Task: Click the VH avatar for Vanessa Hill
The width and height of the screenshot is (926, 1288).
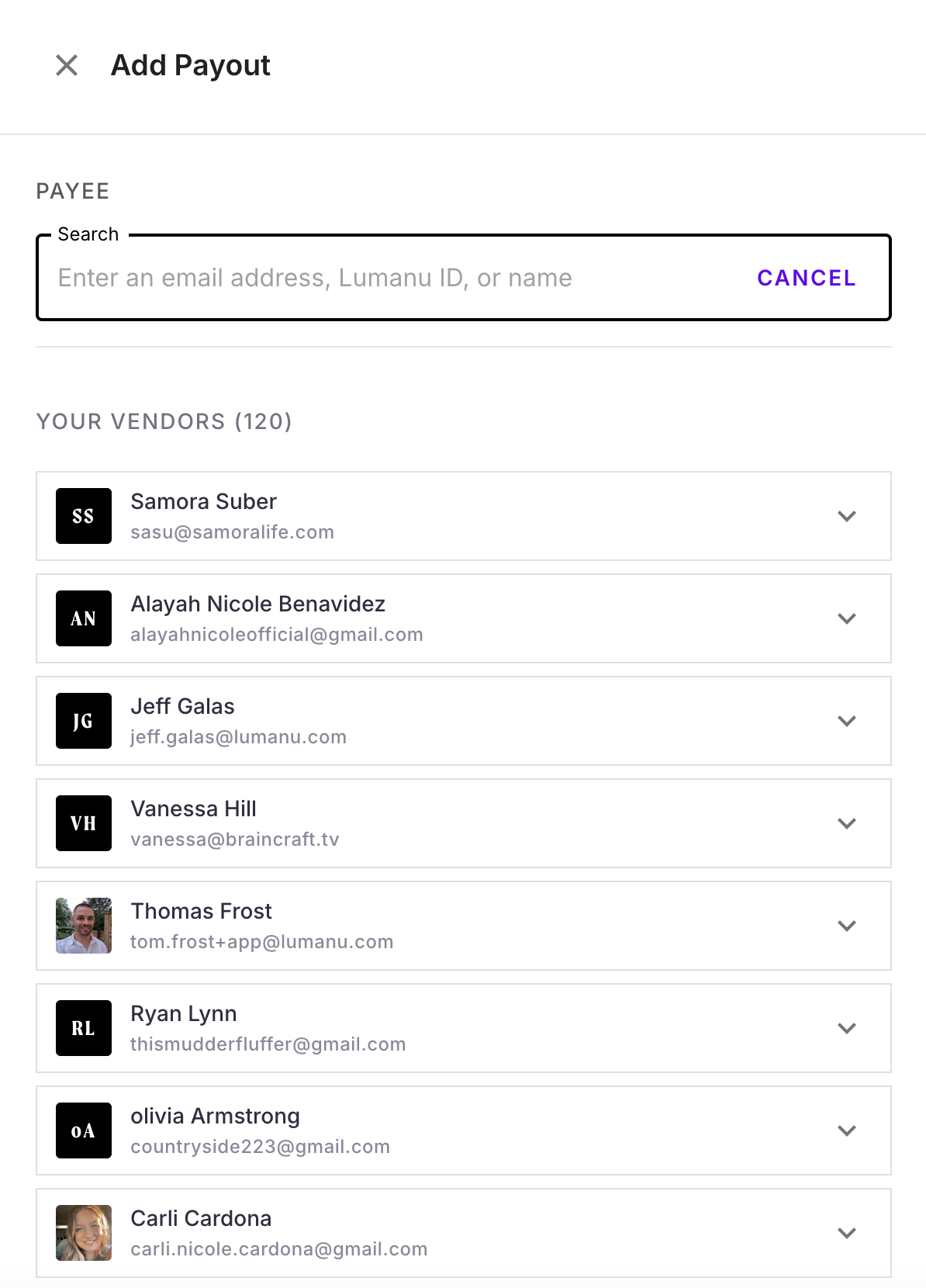Action: point(84,823)
